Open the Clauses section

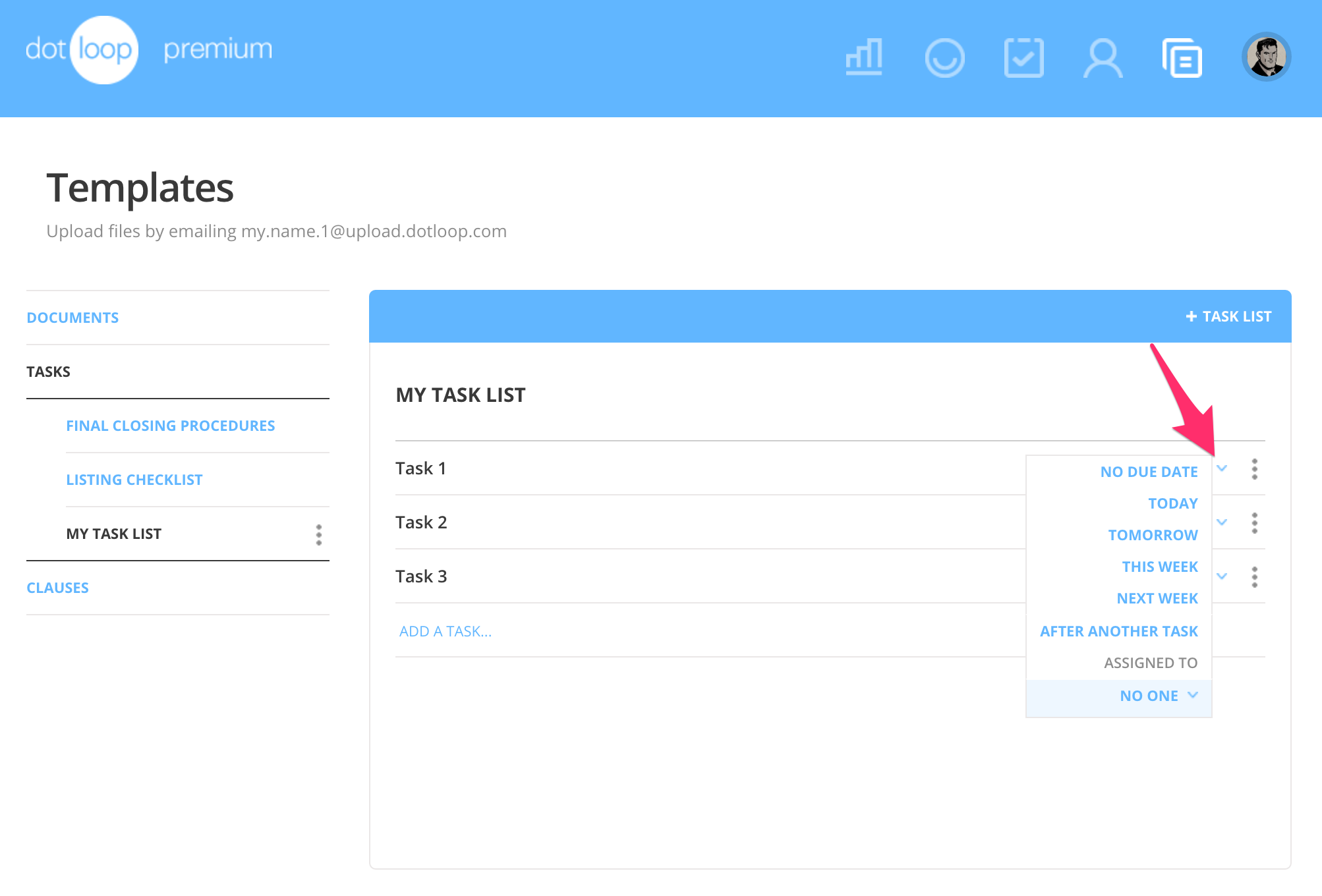(x=57, y=588)
